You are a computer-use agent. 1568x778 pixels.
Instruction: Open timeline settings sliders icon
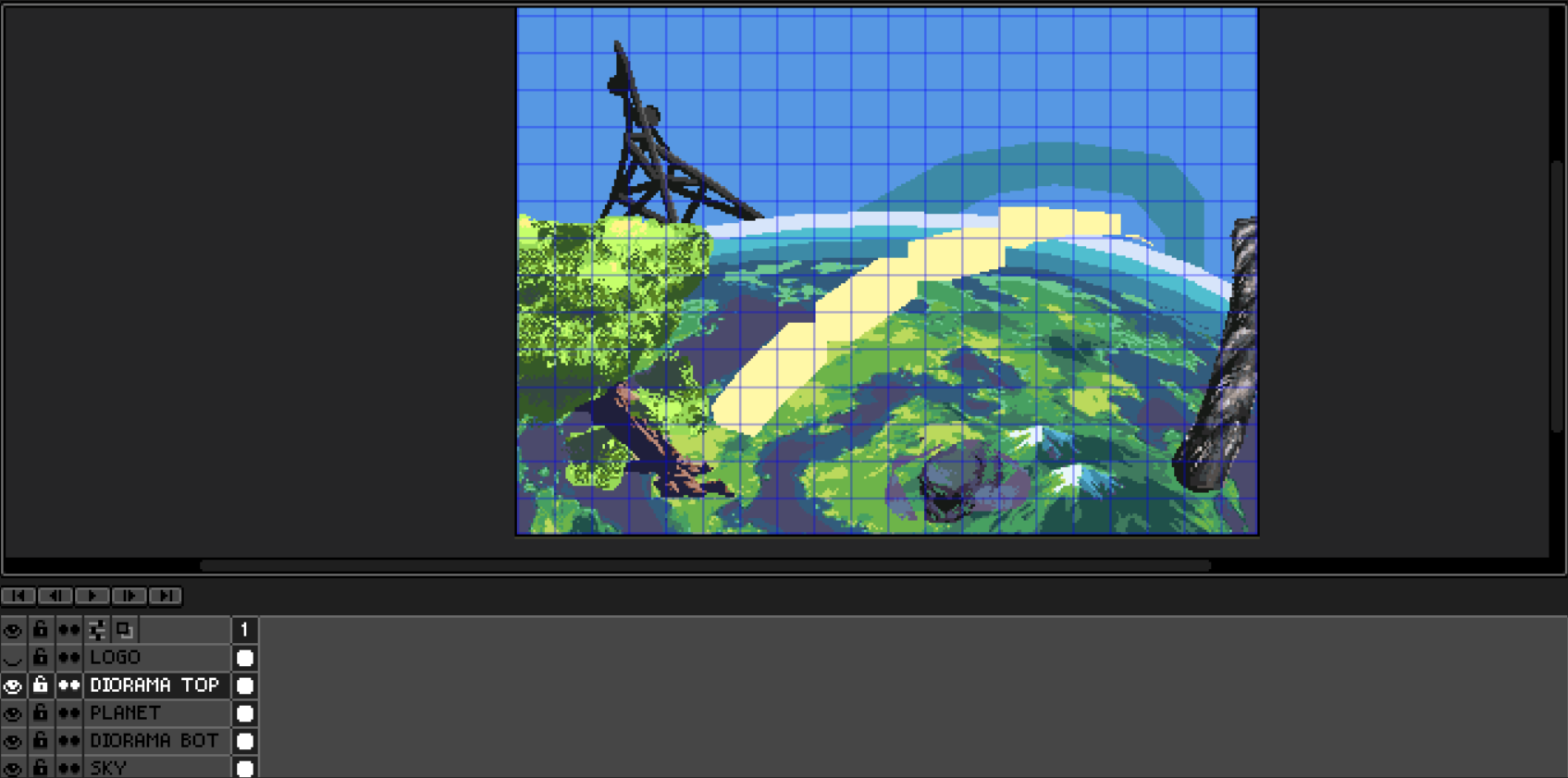point(96,630)
